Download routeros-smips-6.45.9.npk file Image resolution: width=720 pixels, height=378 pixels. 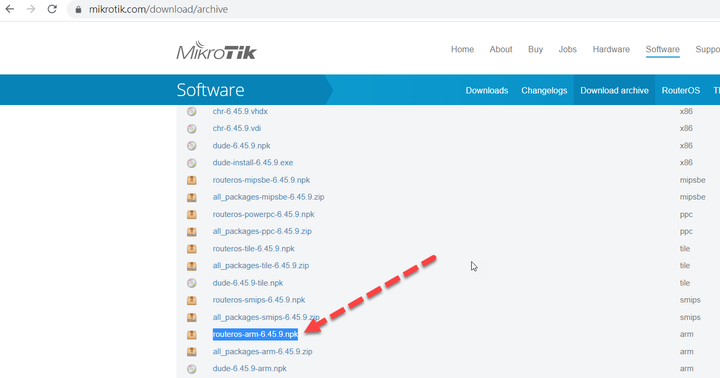click(259, 300)
